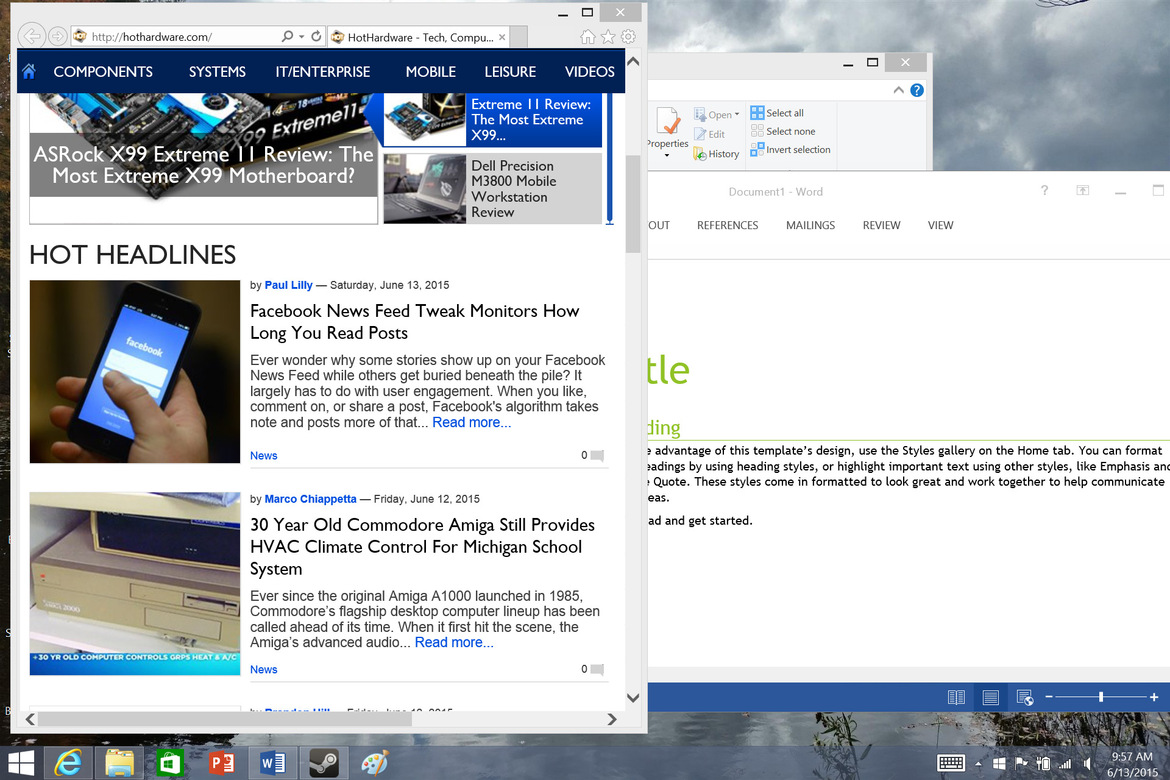Click the search magnifier in address bar
This screenshot has width=1170, height=780.
point(287,36)
